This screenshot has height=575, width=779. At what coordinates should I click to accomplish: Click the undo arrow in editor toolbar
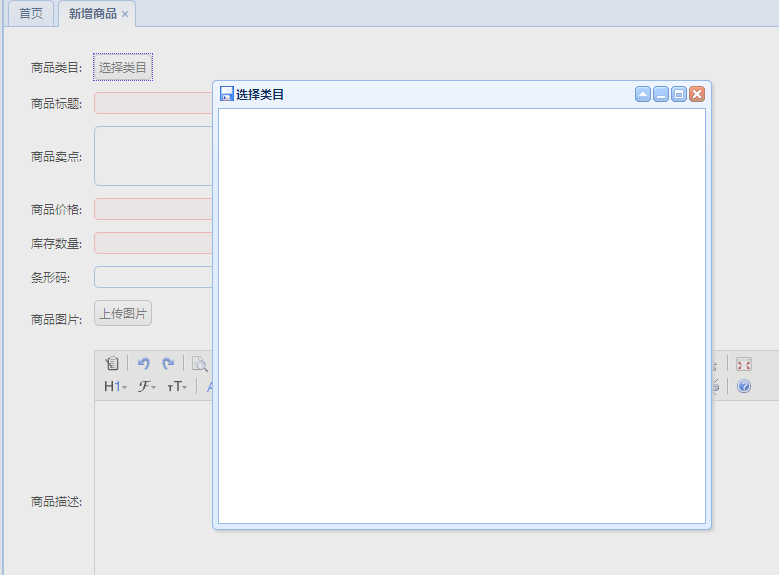tap(143, 364)
